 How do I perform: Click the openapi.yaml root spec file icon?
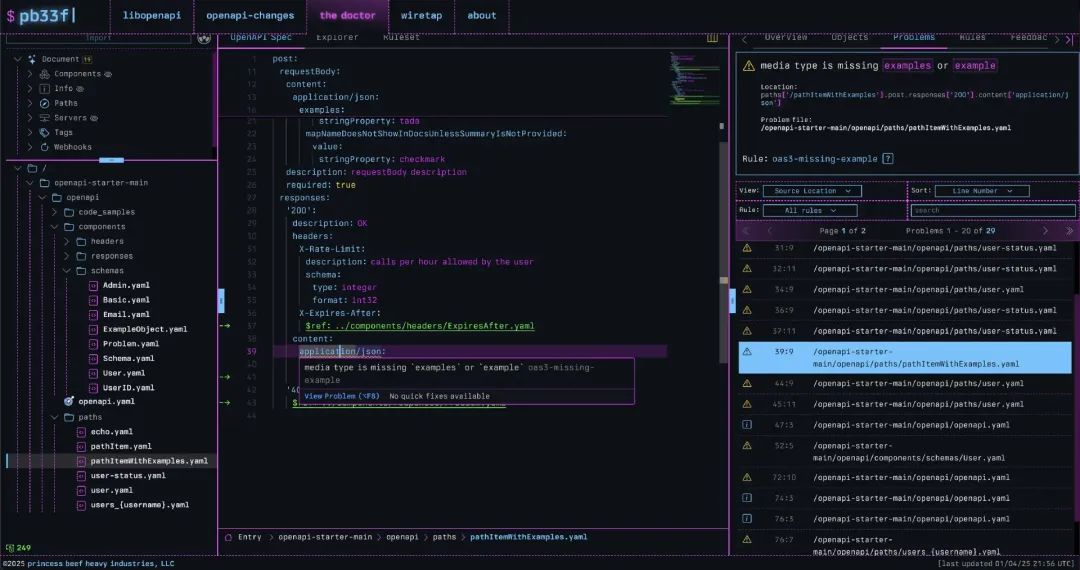[x=69, y=401]
